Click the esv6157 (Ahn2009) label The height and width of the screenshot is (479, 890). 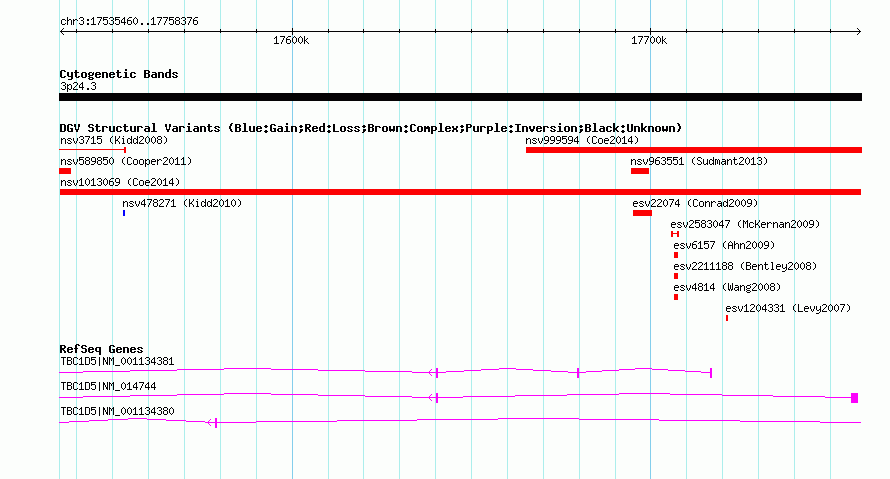point(724,245)
